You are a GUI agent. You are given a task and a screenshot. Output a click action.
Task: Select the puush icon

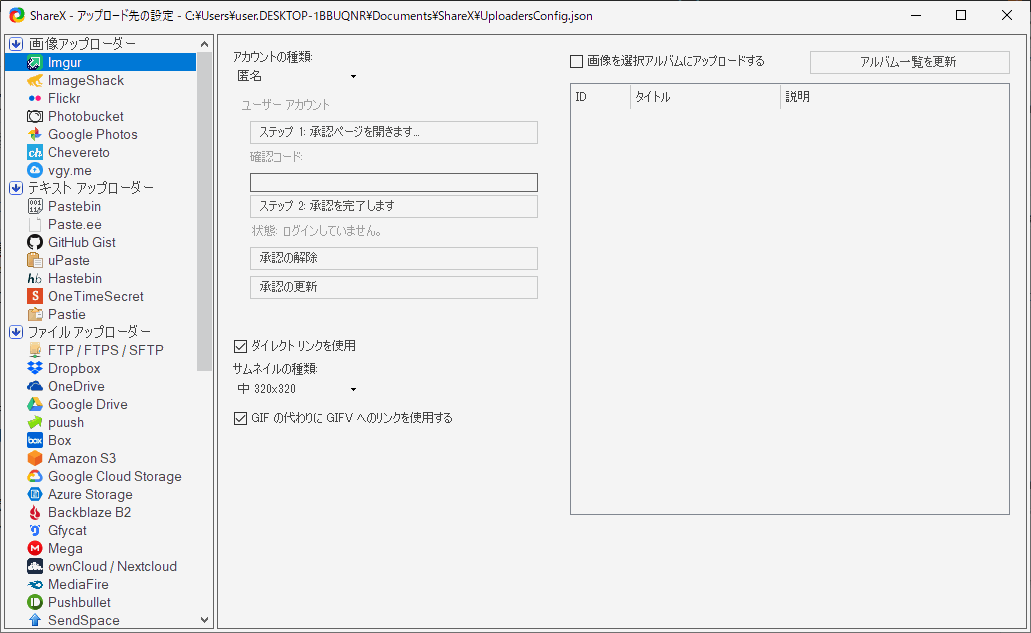[x=35, y=422]
